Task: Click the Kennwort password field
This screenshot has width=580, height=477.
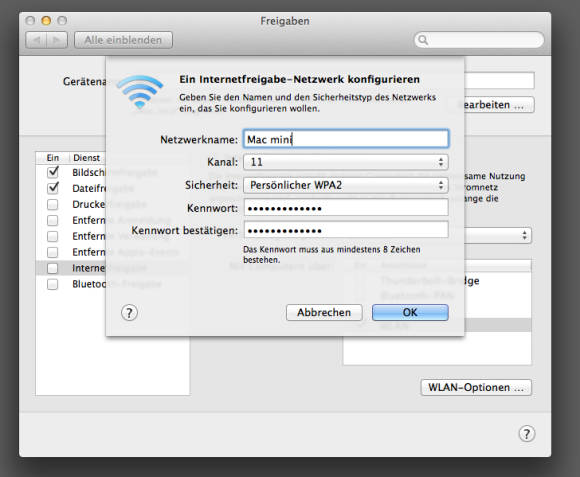Action: click(x=345, y=208)
